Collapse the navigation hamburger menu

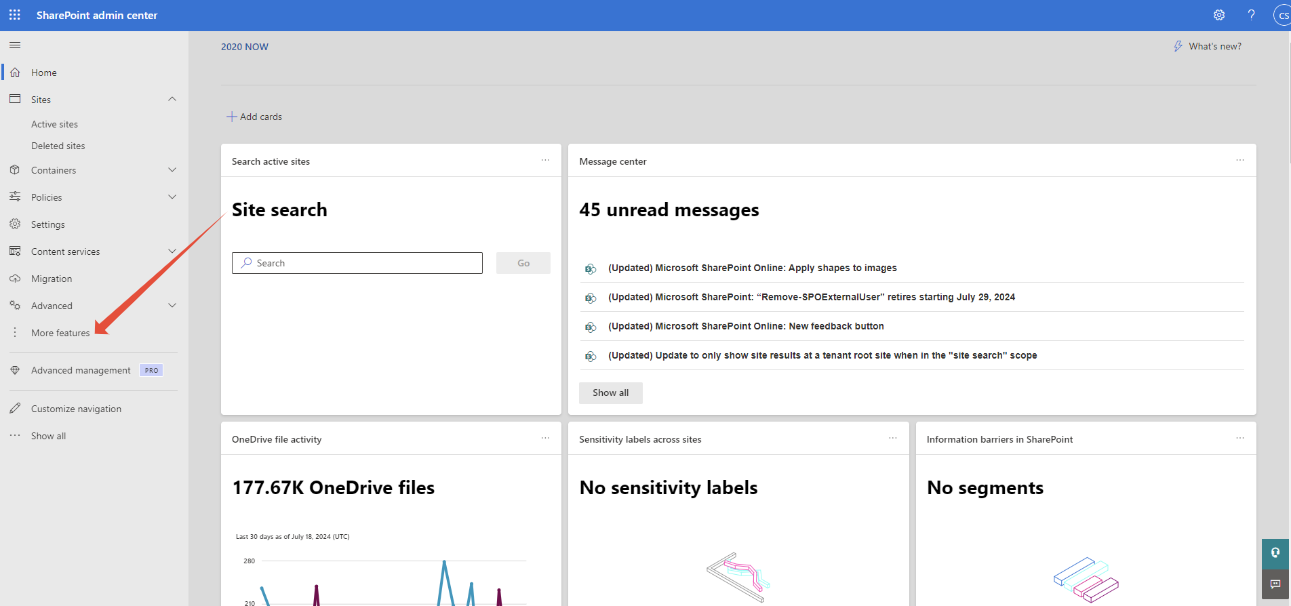pyautogui.click(x=14, y=45)
